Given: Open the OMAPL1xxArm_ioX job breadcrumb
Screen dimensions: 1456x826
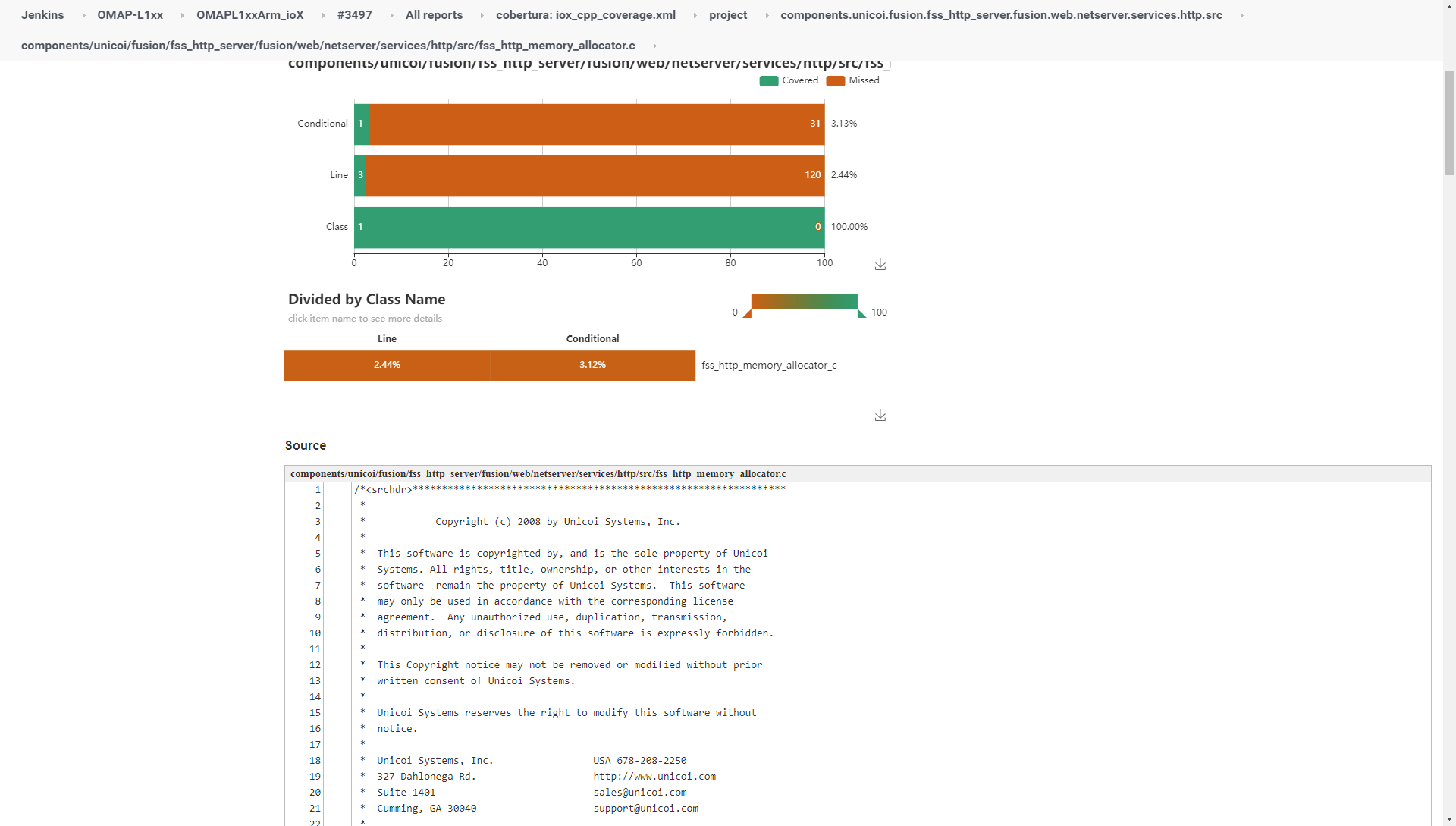Looking at the screenshot, I should pos(249,15).
